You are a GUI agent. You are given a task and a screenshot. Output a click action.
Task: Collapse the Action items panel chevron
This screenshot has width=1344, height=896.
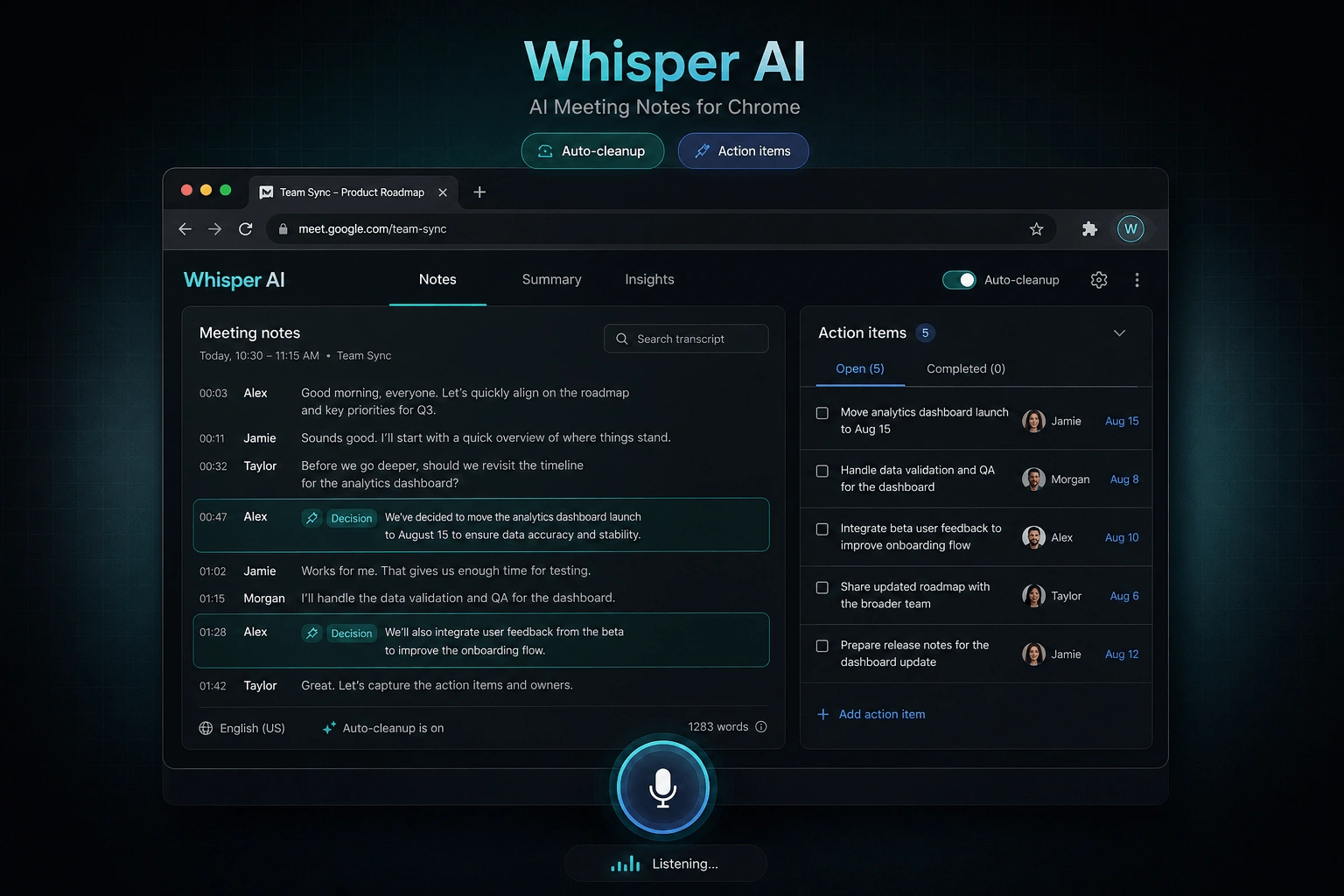coord(1119,333)
